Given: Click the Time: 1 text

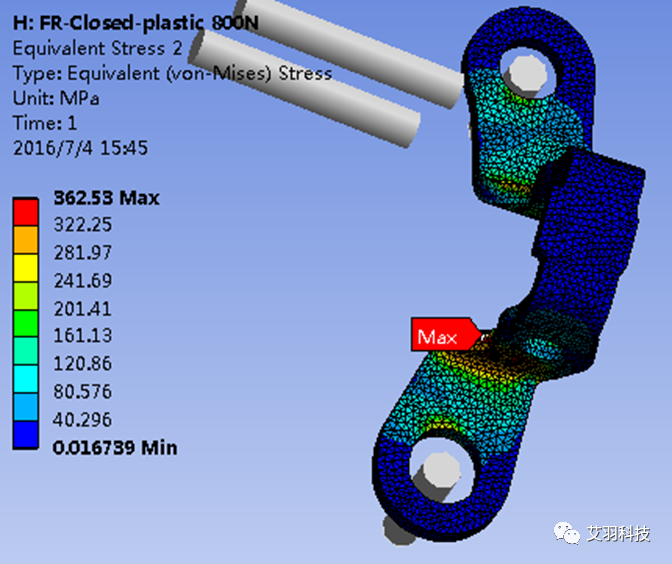Looking at the screenshot, I should (x=45, y=123).
